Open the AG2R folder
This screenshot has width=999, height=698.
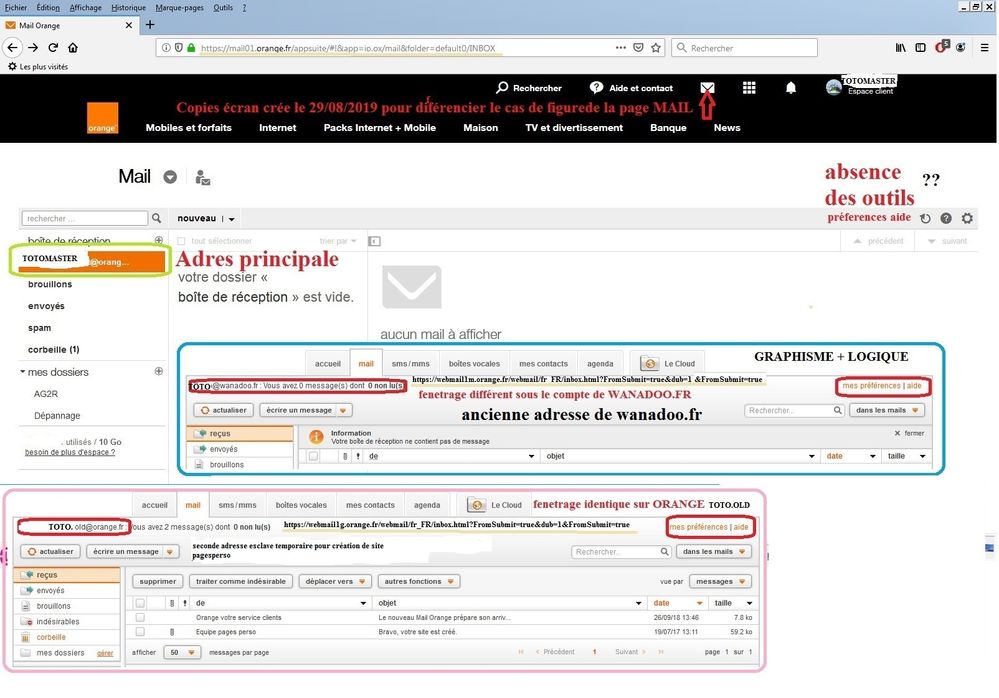(x=46, y=394)
